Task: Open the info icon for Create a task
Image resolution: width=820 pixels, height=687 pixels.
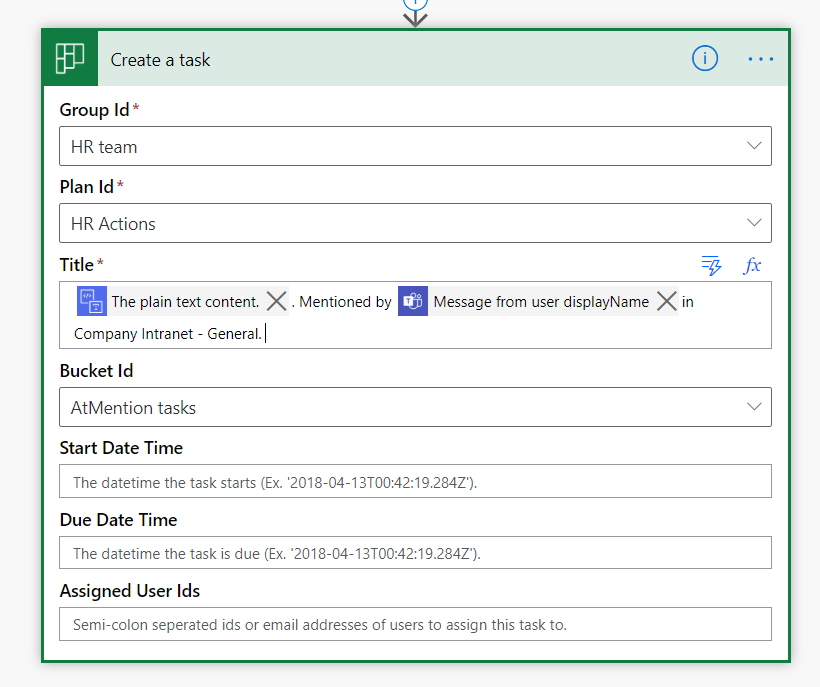Action: pyautogui.click(x=705, y=59)
